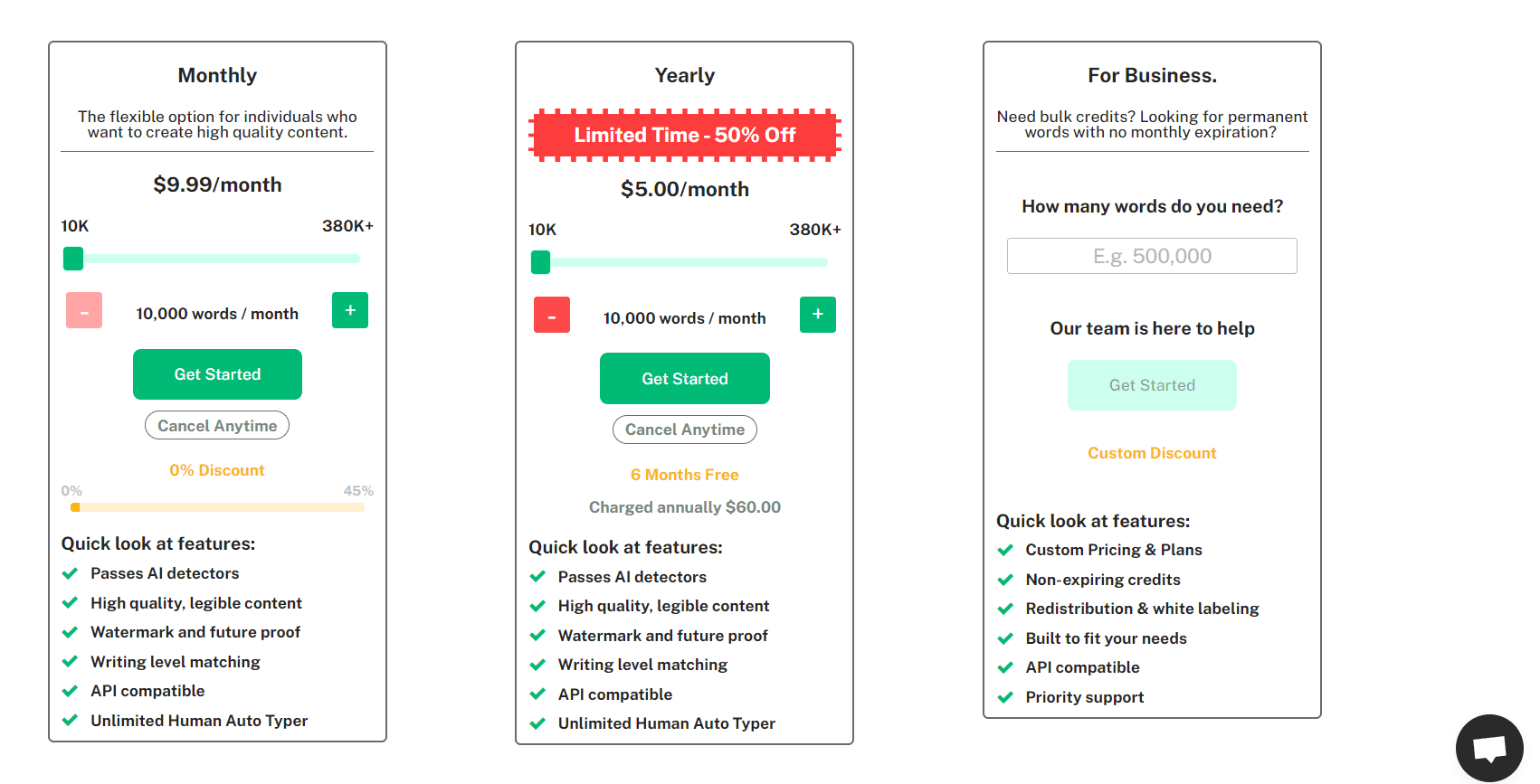The height and width of the screenshot is (784, 1540).
Task: Click the Limited Time 50% Off banner
Action: (x=685, y=136)
